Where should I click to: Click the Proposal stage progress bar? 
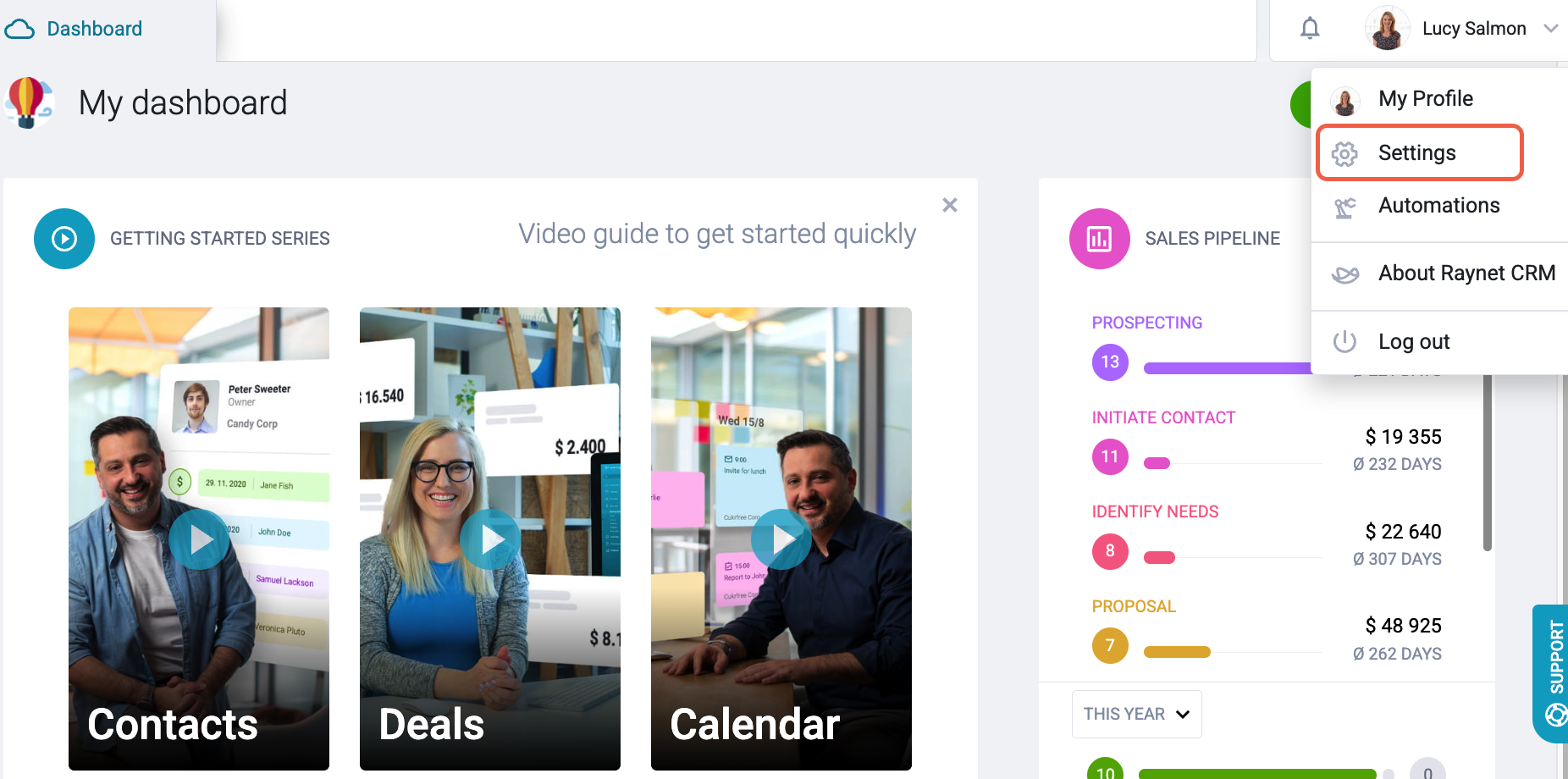click(x=1232, y=652)
